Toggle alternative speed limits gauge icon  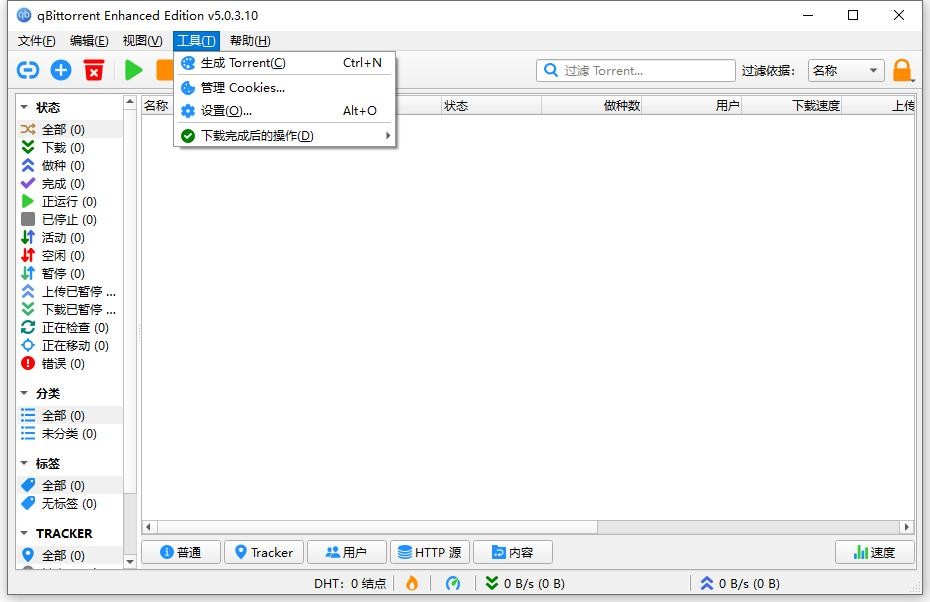[x=453, y=583]
